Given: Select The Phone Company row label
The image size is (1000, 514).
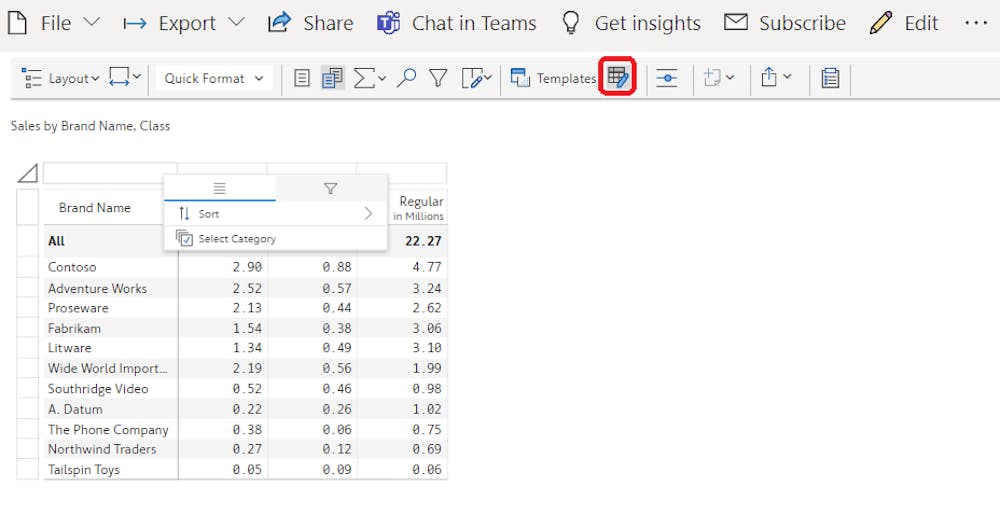Looking at the screenshot, I should point(108,430).
